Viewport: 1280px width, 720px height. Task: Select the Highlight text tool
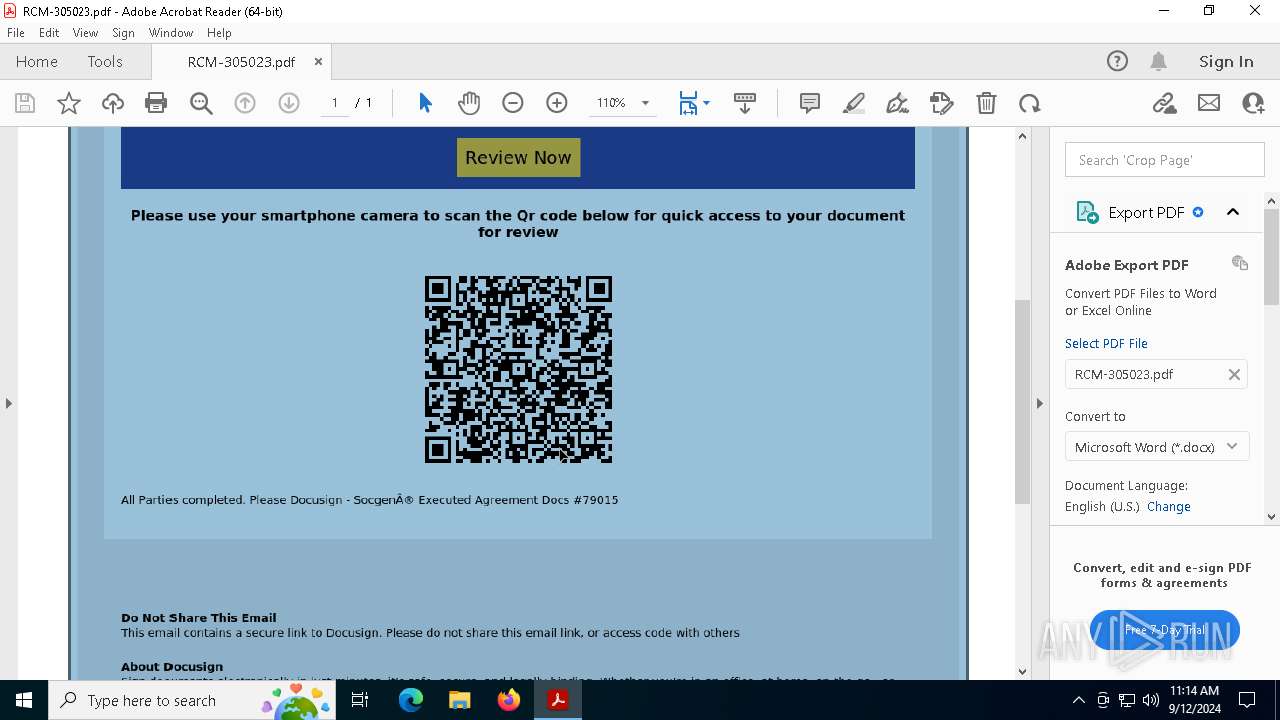[854, 103]
